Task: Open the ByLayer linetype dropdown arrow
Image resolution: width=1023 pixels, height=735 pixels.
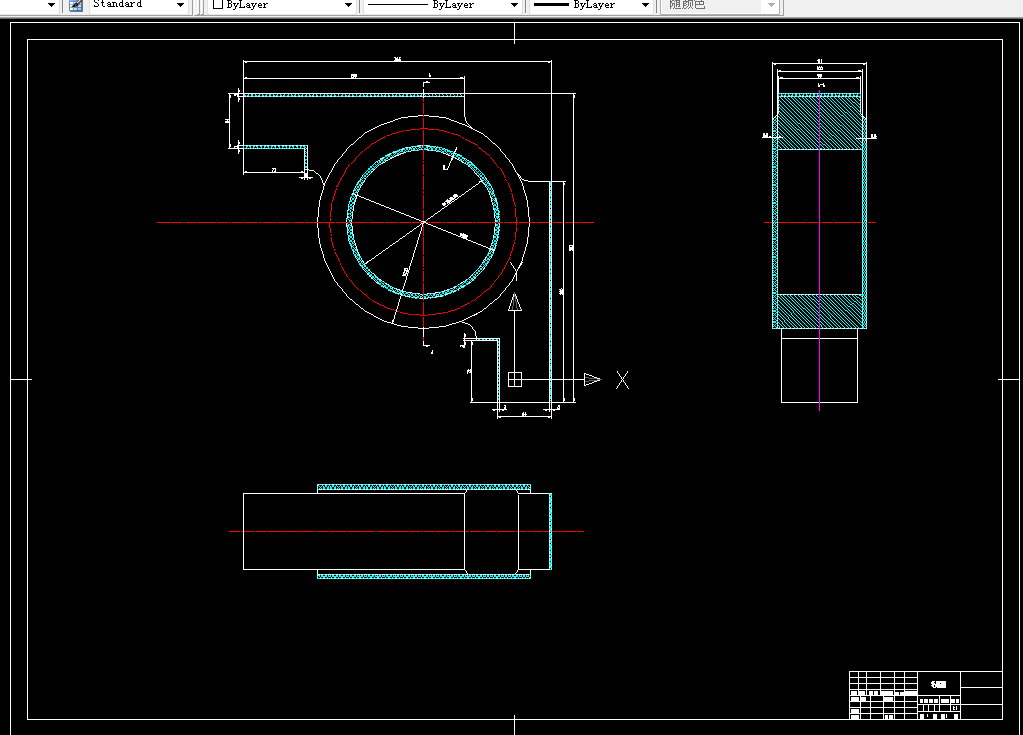Action: pos(514,5)
